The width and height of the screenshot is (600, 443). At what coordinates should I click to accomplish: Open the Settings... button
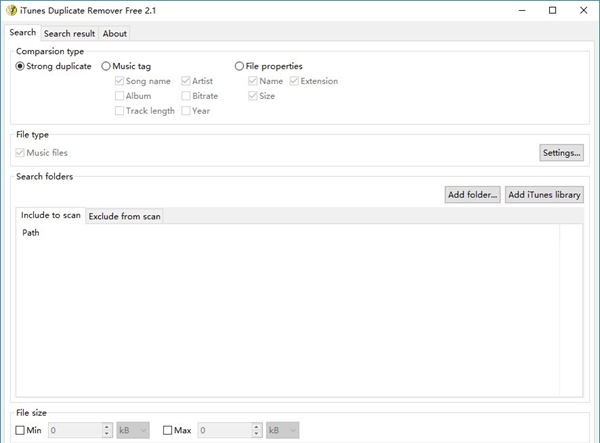click(561, 153)
